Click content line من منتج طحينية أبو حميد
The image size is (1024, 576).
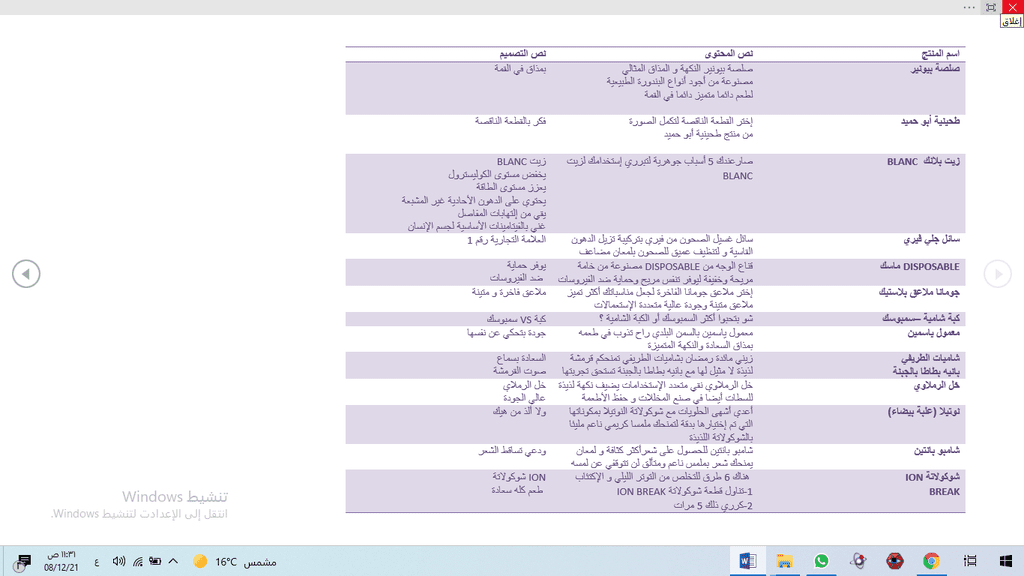pyautogui.click(x=709, y=135)
